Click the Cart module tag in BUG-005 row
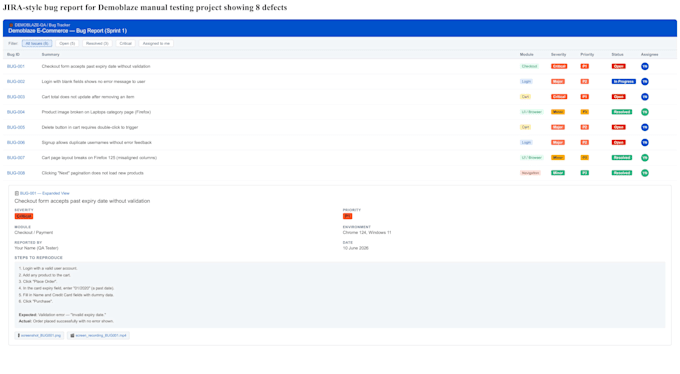 point(525,127)
